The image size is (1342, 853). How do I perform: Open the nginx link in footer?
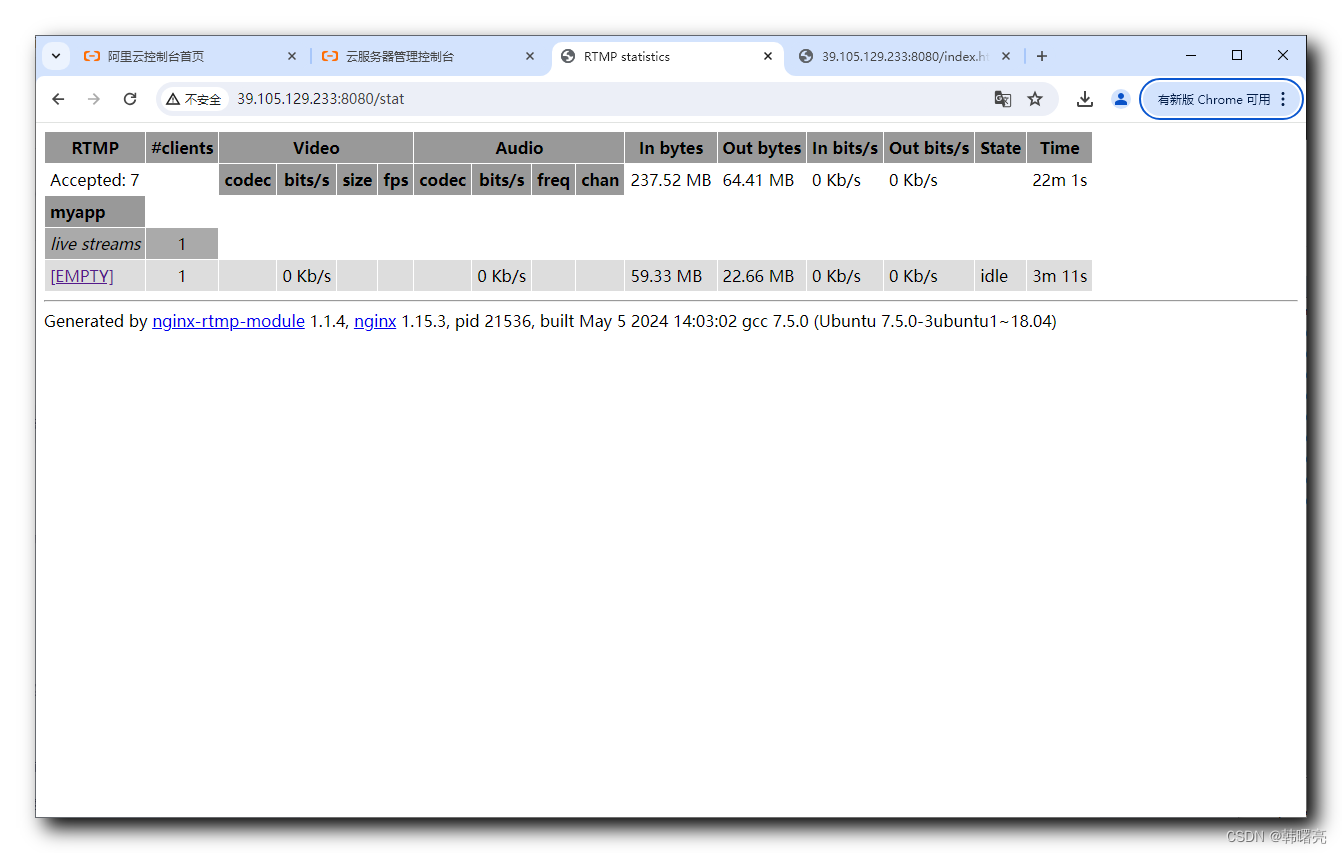[x=375, y=321]
